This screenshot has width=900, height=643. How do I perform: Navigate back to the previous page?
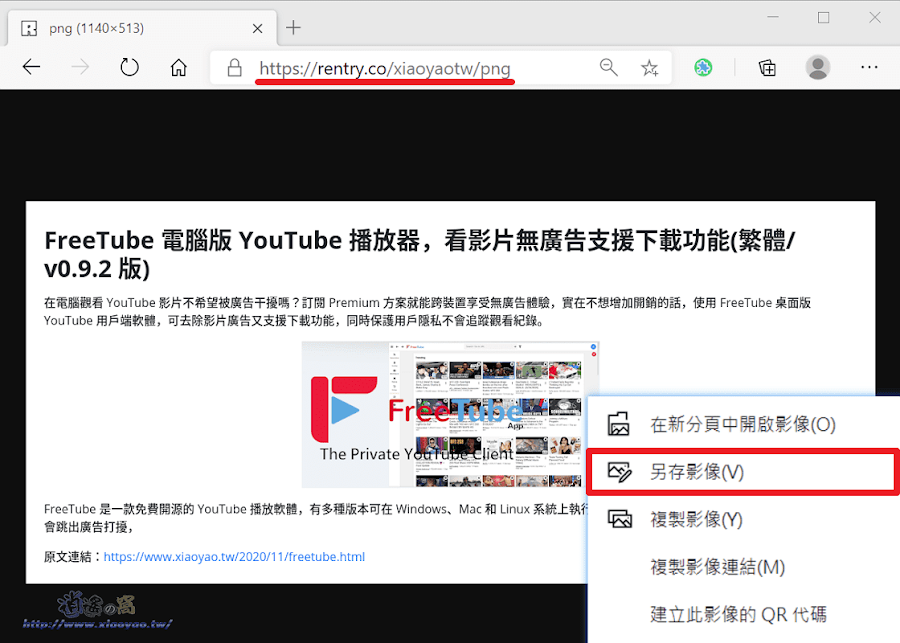pyautogui.click(x=31, y=67)
